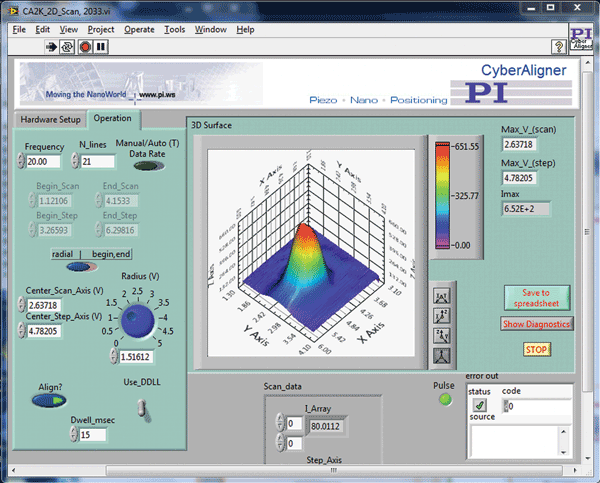Click the Radius value stepper arrows

(114, 356)
